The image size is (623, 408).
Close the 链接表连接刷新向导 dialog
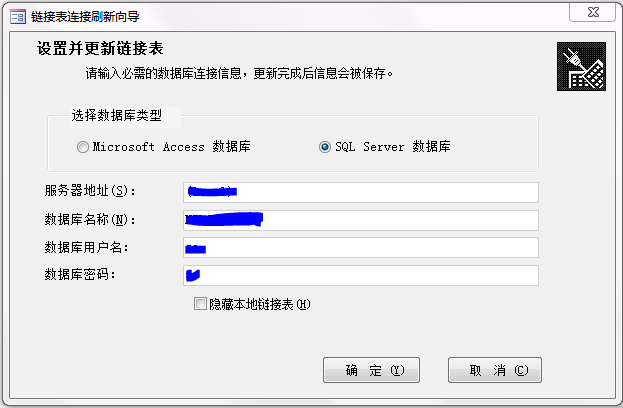tap(592, 12)
